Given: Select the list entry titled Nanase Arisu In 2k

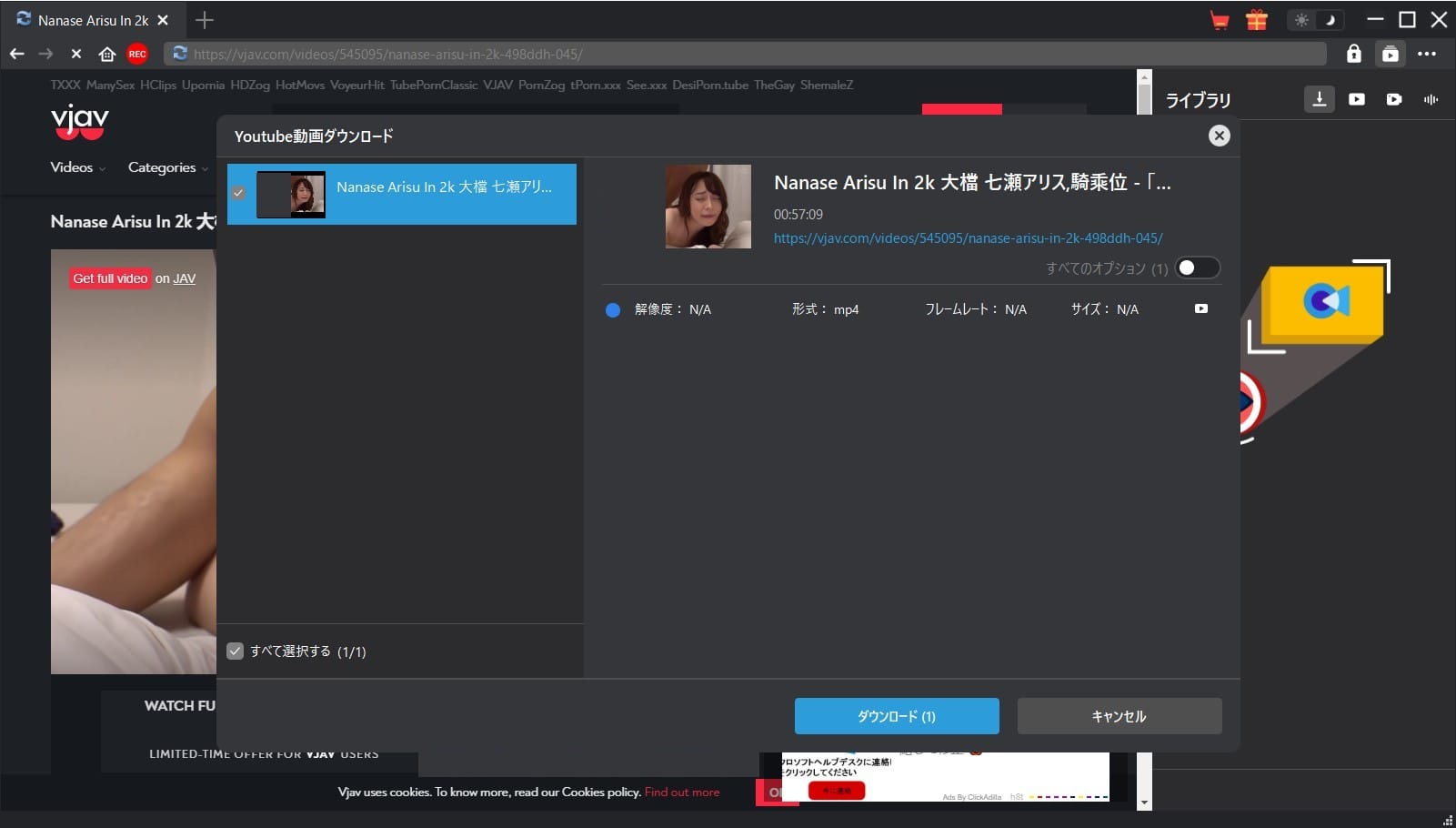Looking at the screenshot, I should tap(402, 194).
